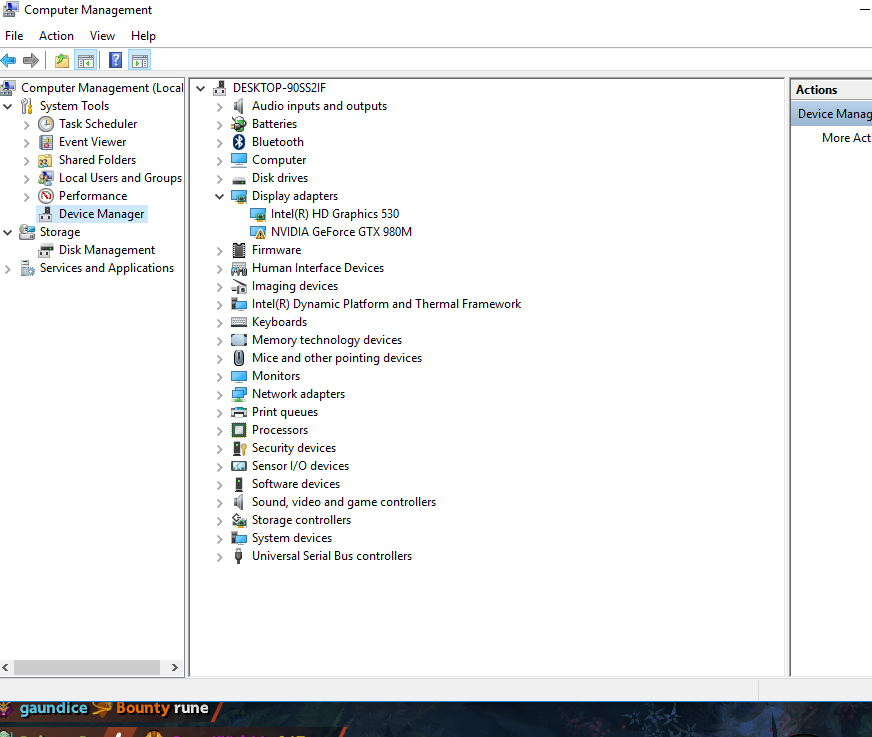Viewport: 872px width, 737px height.
Task: Select Disk Management in console tree
Action: 107,250
